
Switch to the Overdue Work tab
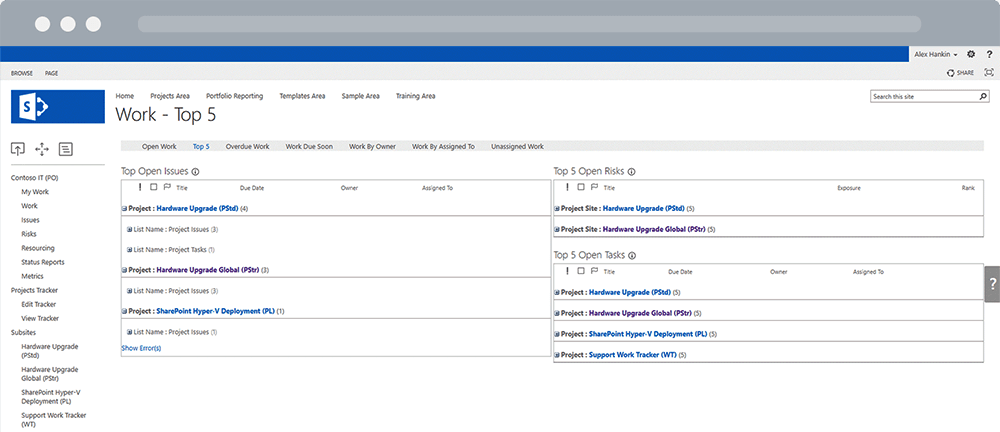247,146
